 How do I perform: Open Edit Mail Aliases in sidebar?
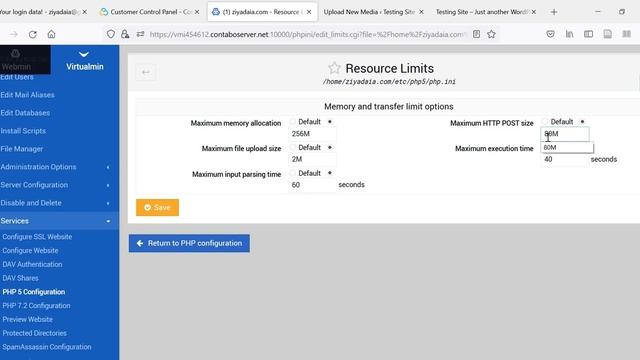[27, 95]
